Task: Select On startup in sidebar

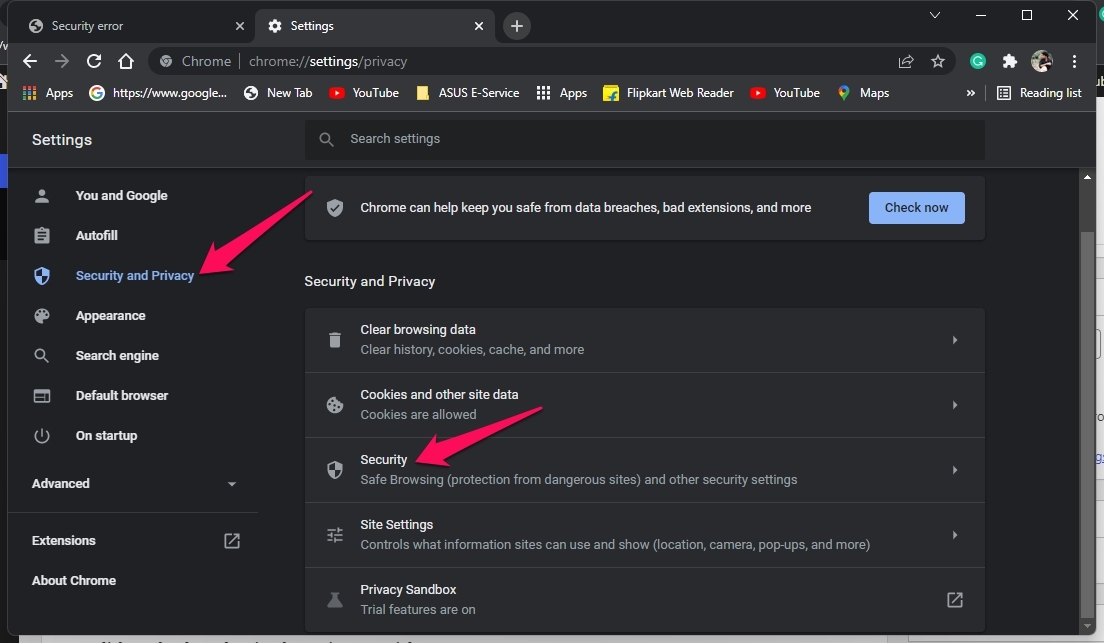Action: coord(106,436)
